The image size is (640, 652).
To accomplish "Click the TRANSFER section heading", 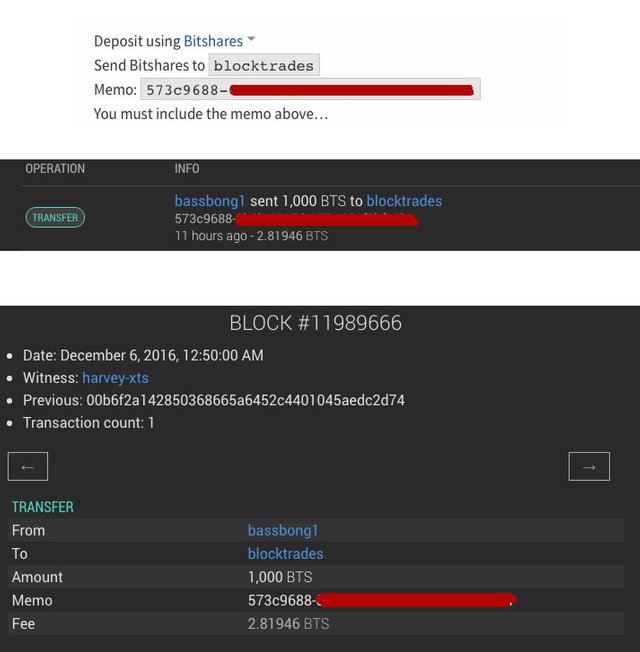I will coord(43,507).
